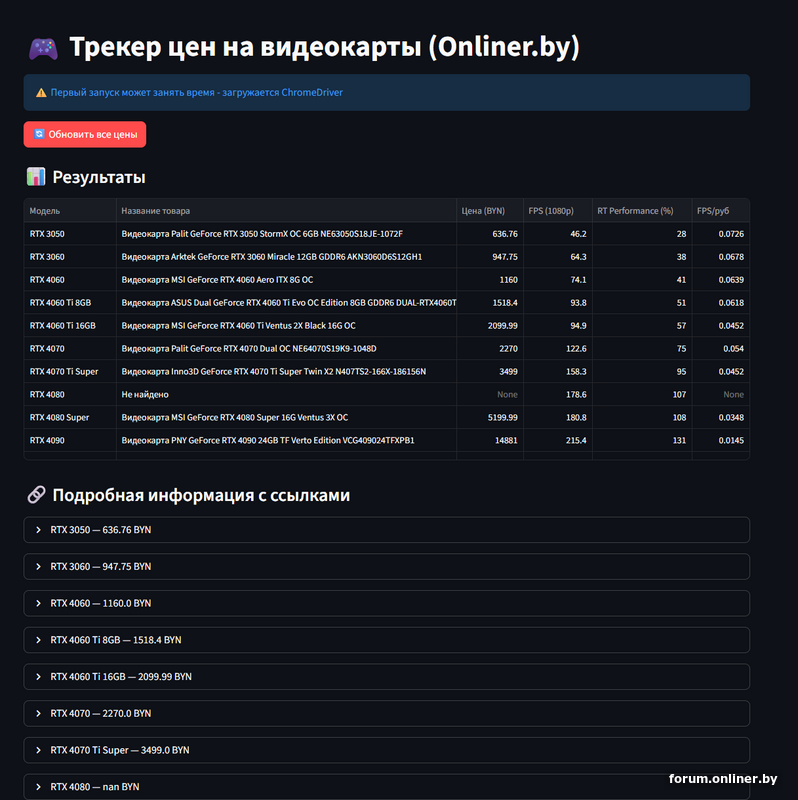
Task: Click the Palit RTX 3050 StormX OC product name
Action: (x=286, y=234)
